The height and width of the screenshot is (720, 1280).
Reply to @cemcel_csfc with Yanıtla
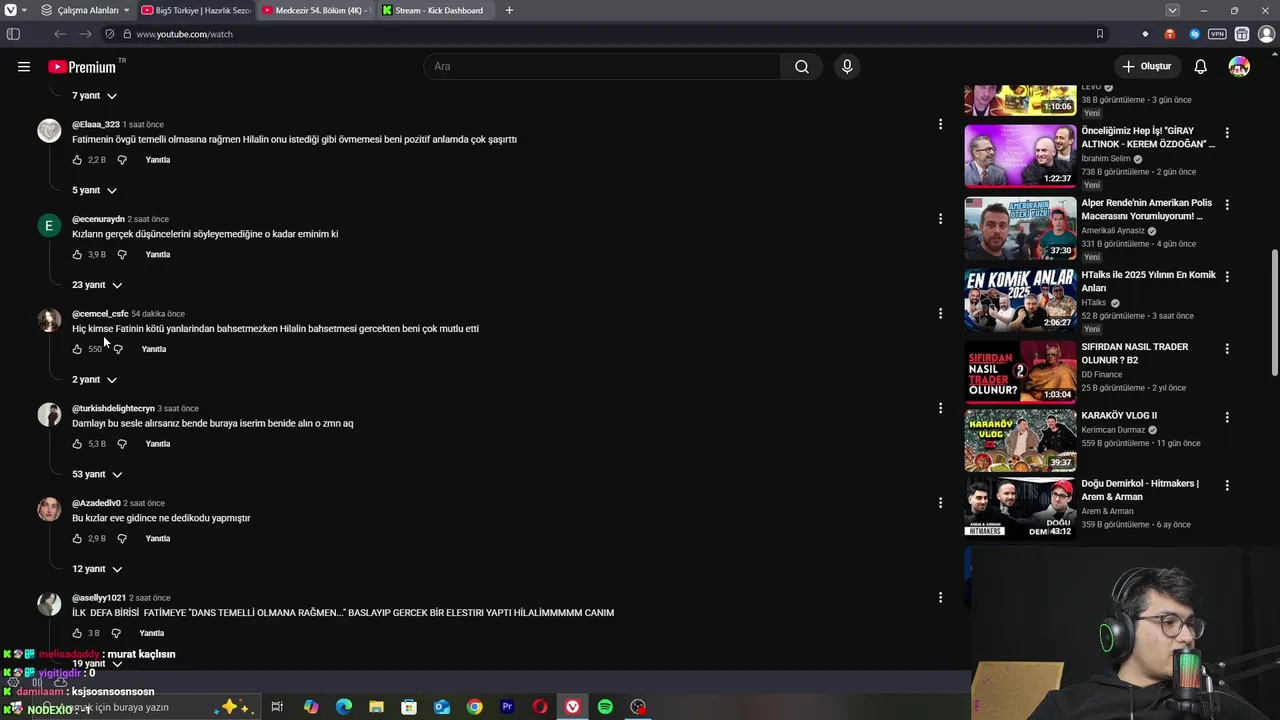pos(154,349)
